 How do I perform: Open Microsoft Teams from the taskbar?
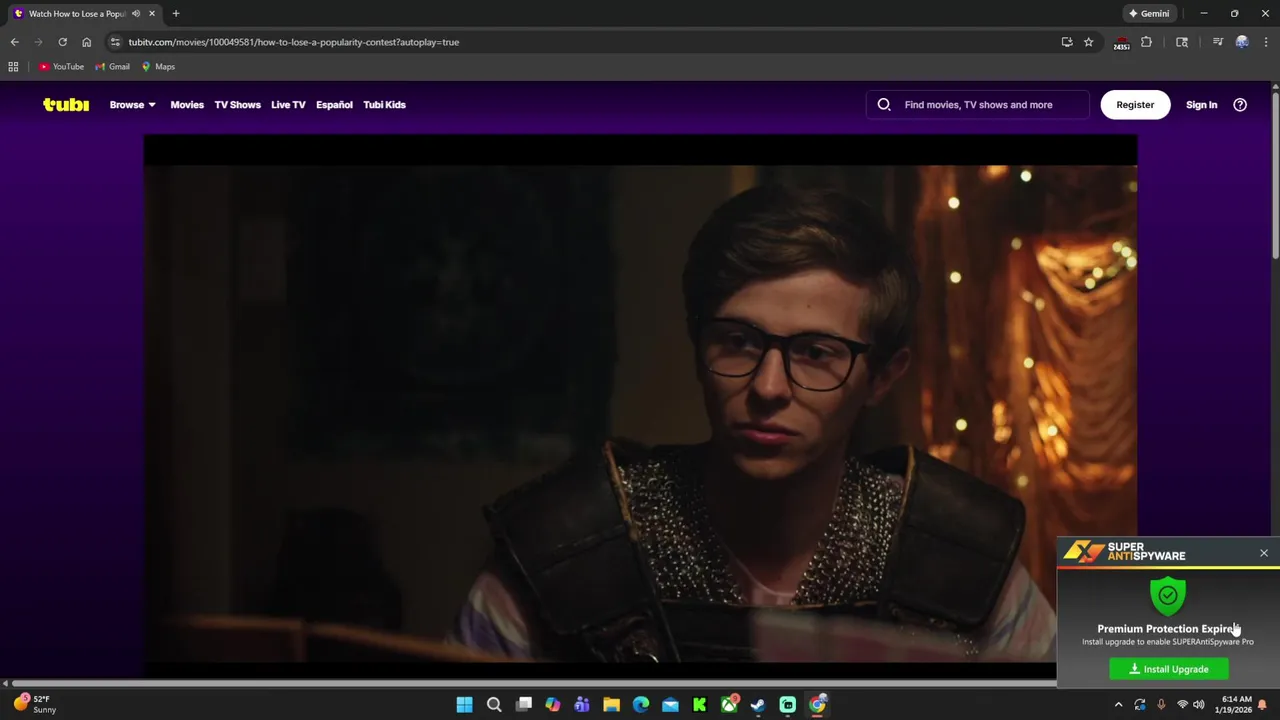point(582,705)
